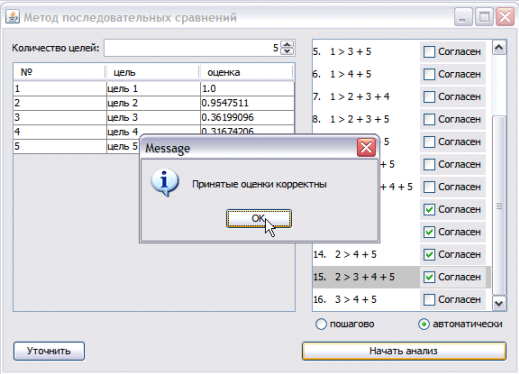Select table cell цель 3
The image size is (519, 374).
[x=153, y=117]
